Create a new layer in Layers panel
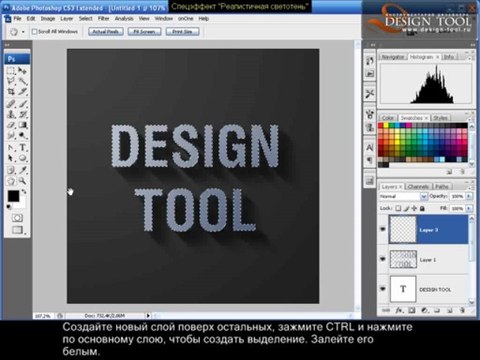The image size is (480, 360). (449, 310)
